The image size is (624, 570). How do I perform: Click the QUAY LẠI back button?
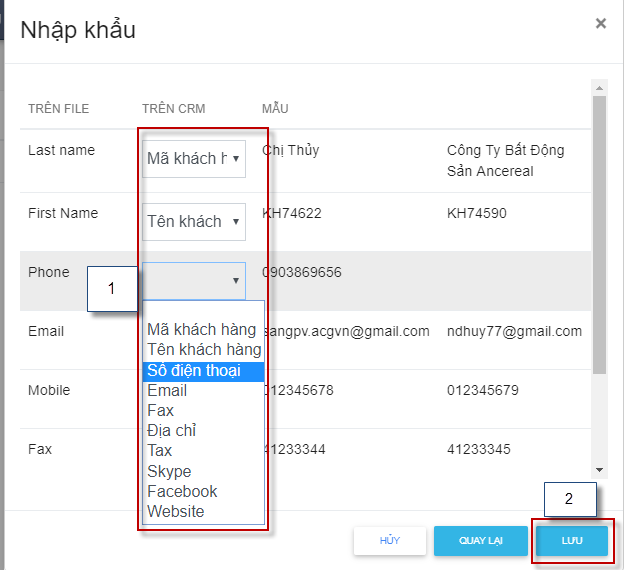coord(481,541)
